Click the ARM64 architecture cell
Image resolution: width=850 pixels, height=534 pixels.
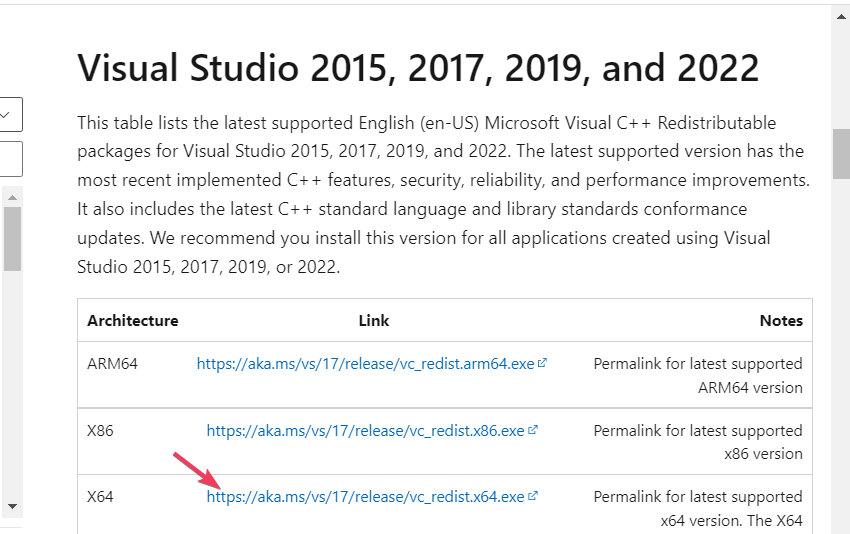tap(112, 364)
